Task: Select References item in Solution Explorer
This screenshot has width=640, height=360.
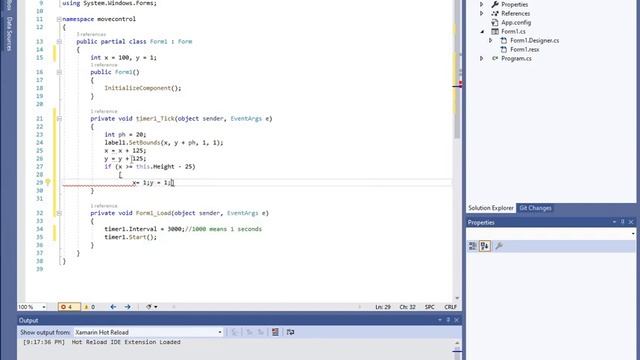Action: [516, 13]
